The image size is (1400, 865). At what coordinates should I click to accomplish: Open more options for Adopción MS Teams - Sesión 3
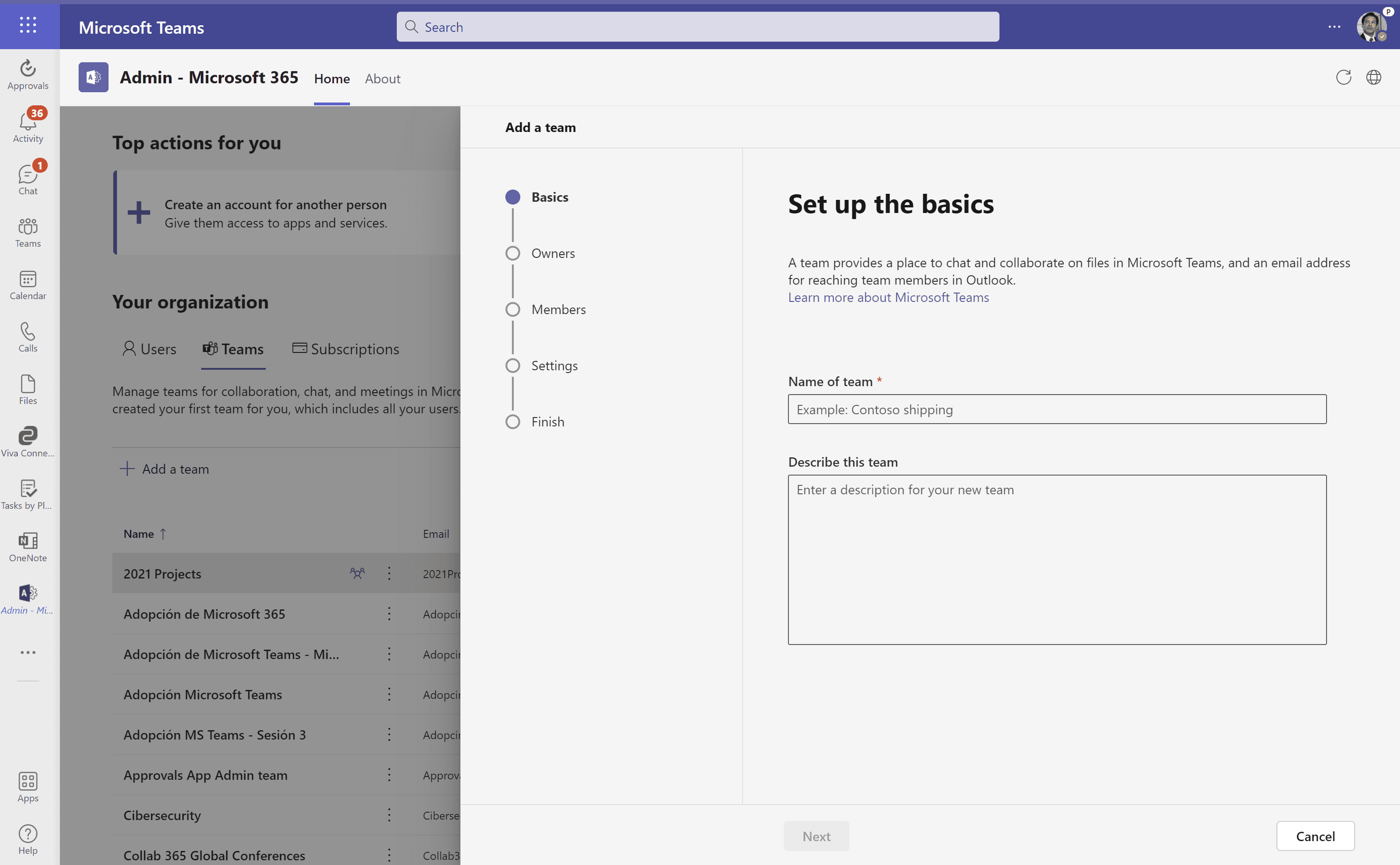[389, 734]
